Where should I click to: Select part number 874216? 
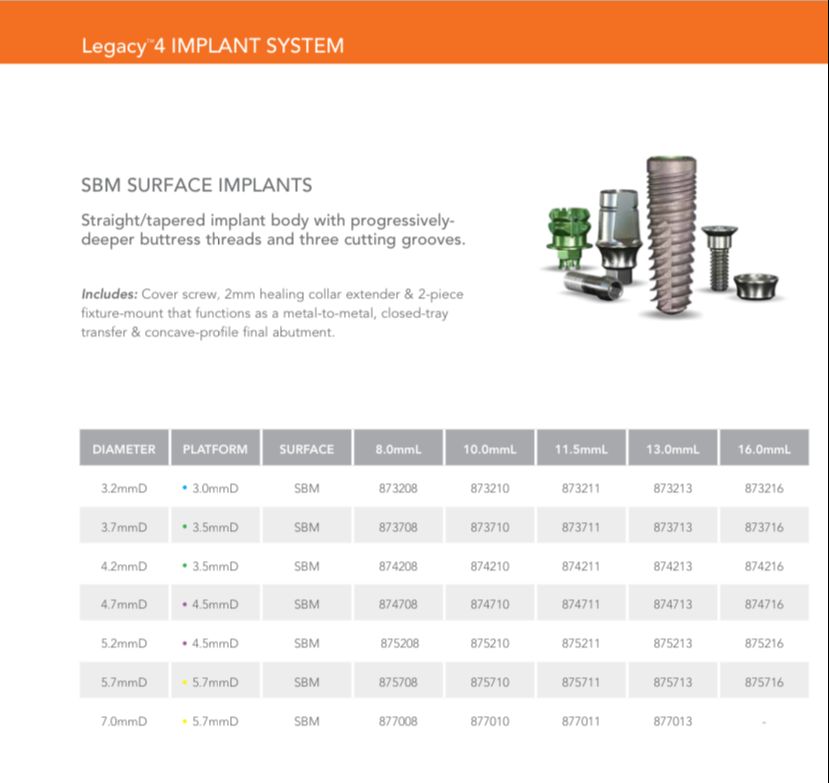click(764, 566)
